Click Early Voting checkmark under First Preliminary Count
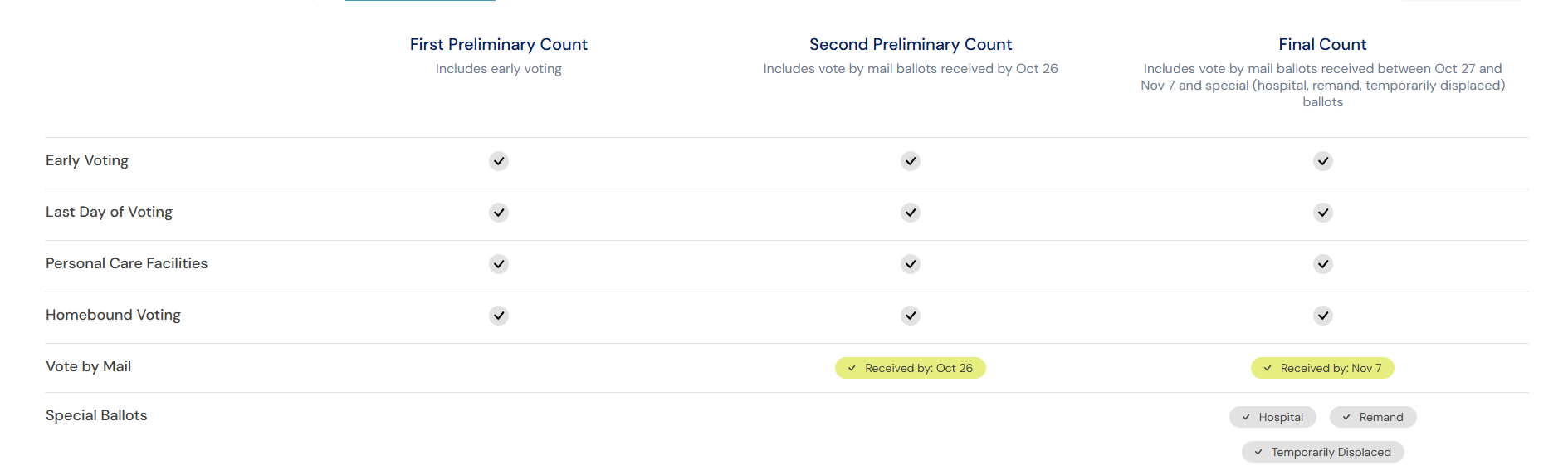Viewport: 1568px width, 466px height. pyautogui.click(x=498, y=161)
